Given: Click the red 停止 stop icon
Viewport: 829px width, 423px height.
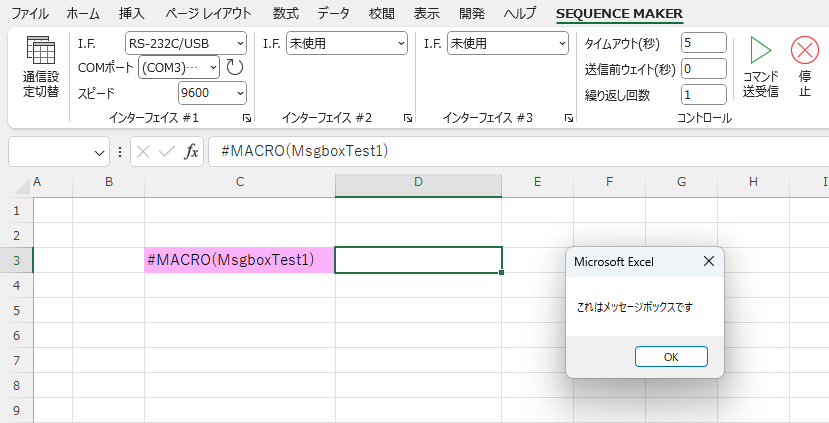Looking at the screenshot, I should (805, 50).
